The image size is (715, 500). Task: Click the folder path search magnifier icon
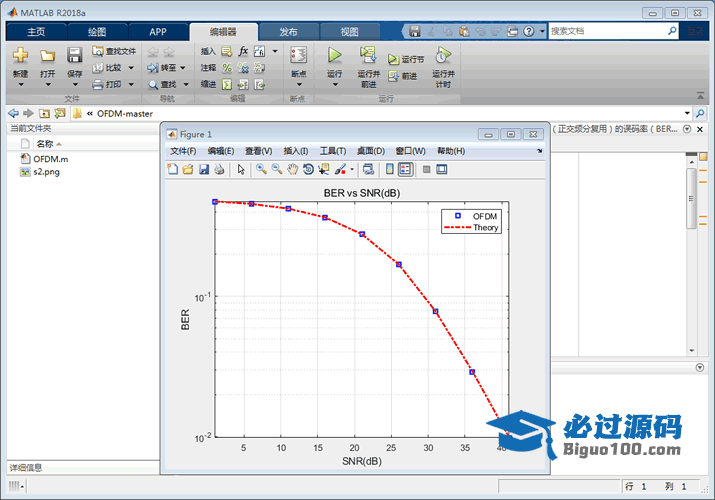click(x=700, y=113)
